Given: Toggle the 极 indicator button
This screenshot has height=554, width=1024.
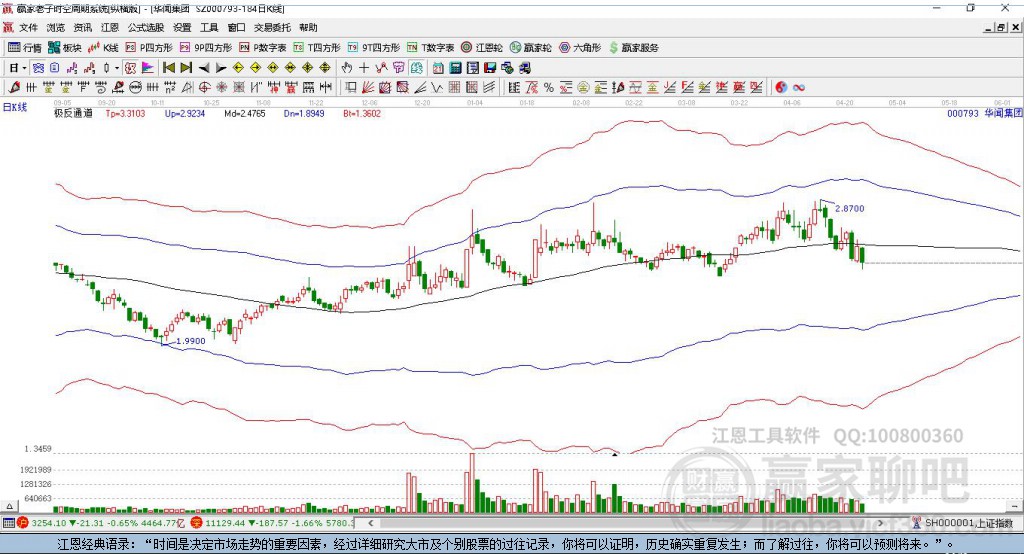Looking at the screenshot, I should [x=130, y=68].
